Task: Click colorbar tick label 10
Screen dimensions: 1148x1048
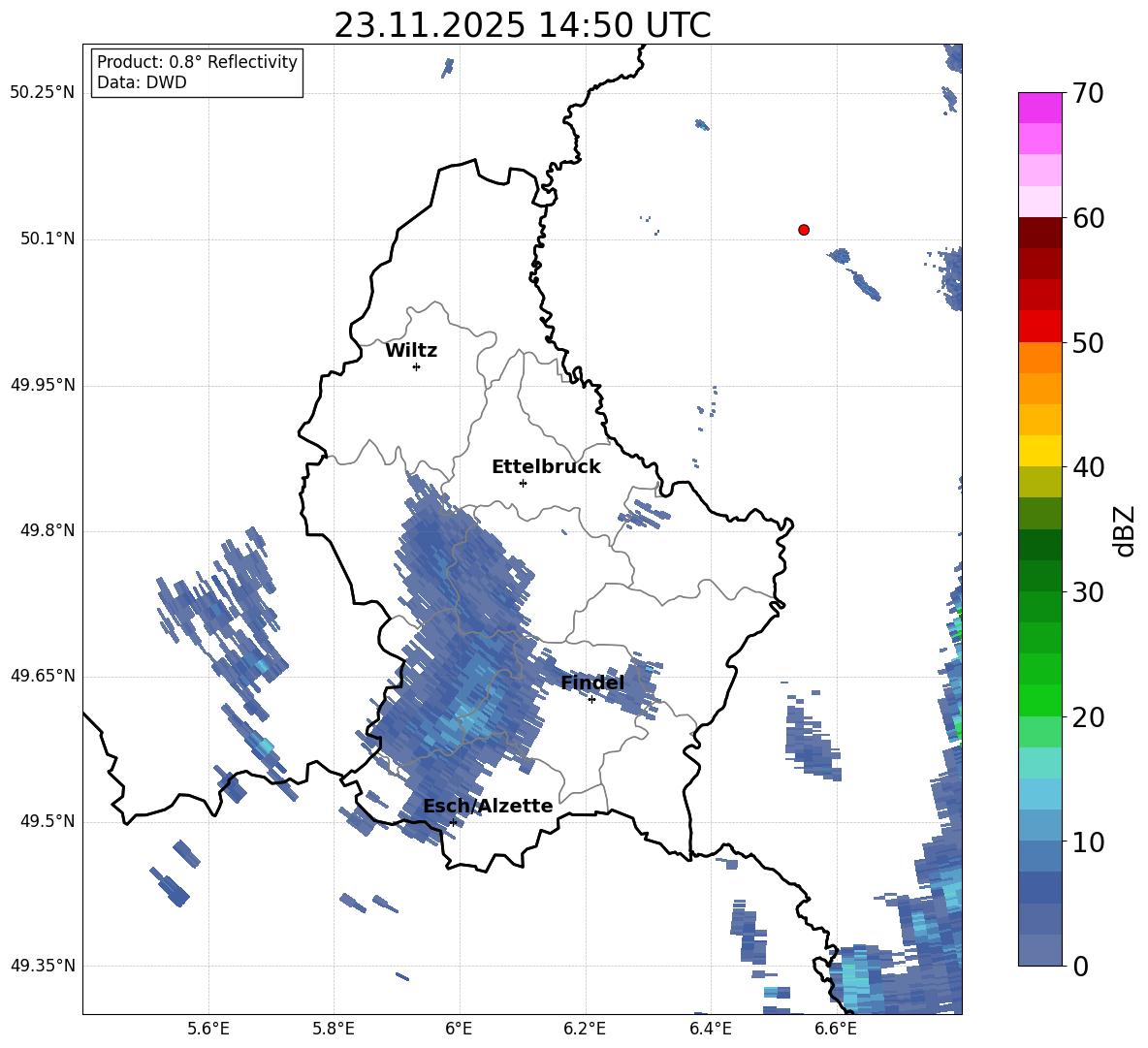Action: coord(1088,842)
